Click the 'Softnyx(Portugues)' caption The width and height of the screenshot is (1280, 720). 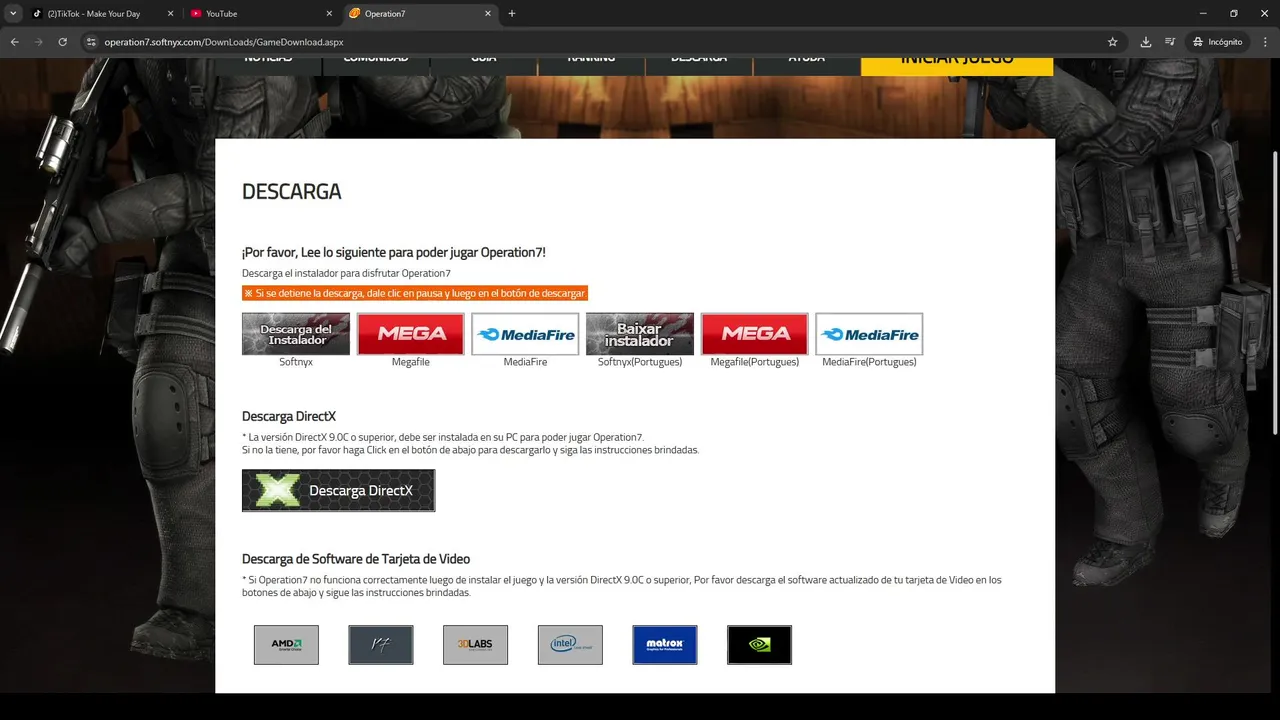coord(640,362)
